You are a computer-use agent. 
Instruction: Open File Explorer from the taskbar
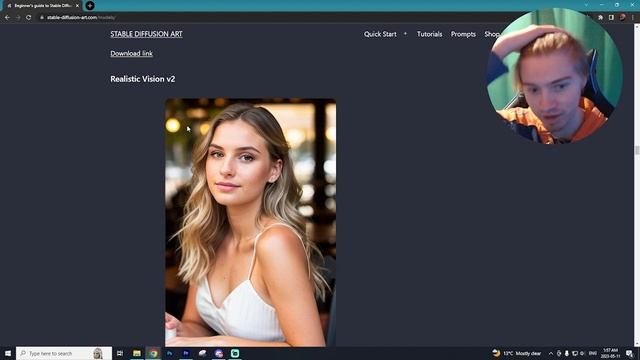pyautogui.click(x=137, y=353)
